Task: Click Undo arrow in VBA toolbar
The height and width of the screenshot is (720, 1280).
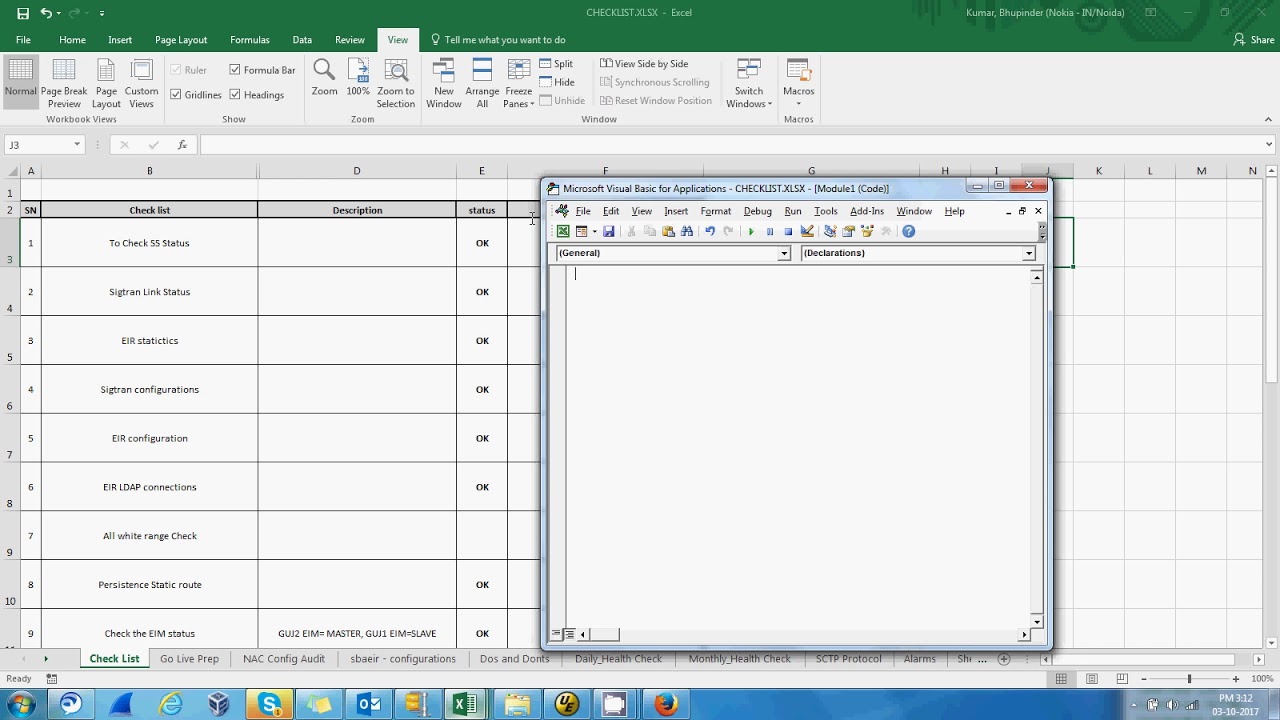Action: pos(710,231)
